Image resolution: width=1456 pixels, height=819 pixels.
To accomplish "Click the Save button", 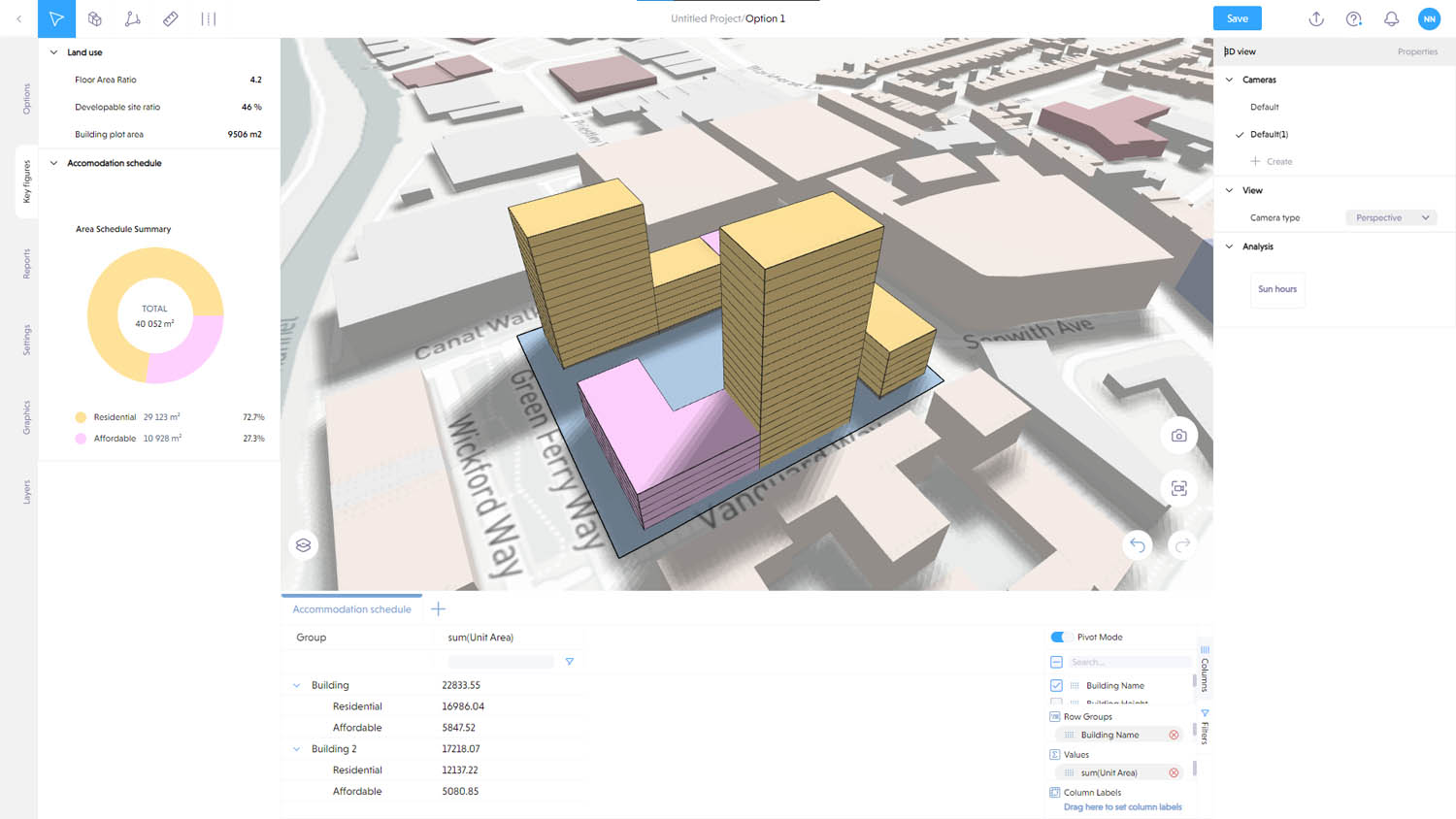I will coord(1237,18).
